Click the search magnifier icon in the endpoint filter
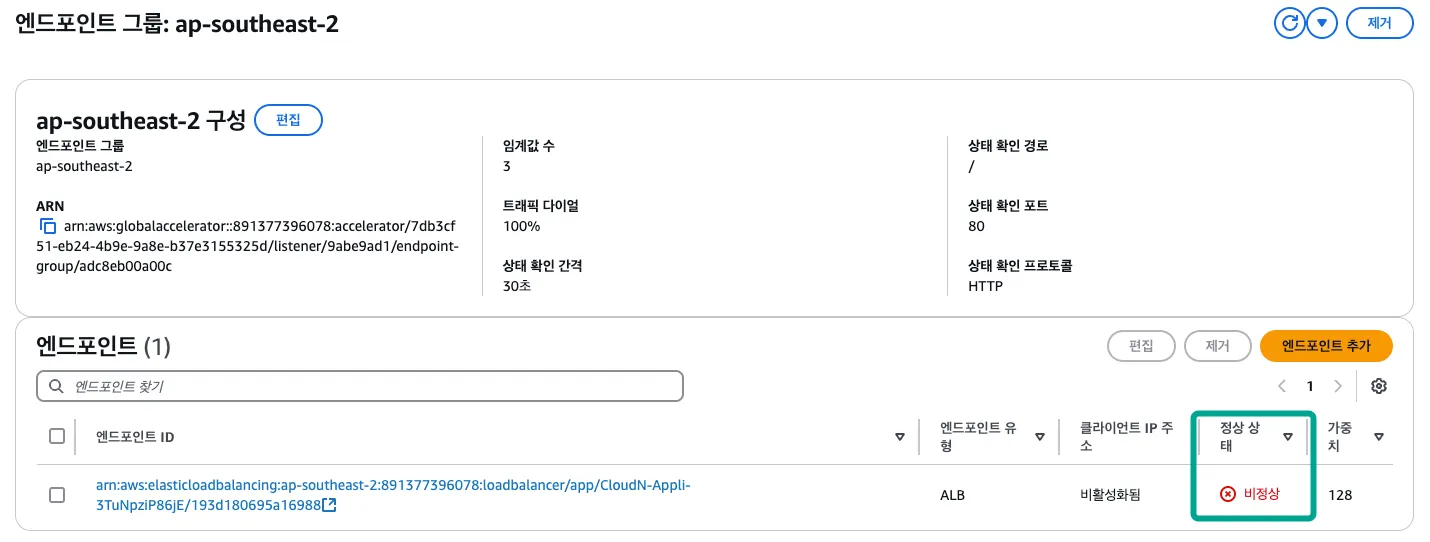Image resolution: width=1430 pixels, height=542 pixels. 55,386
